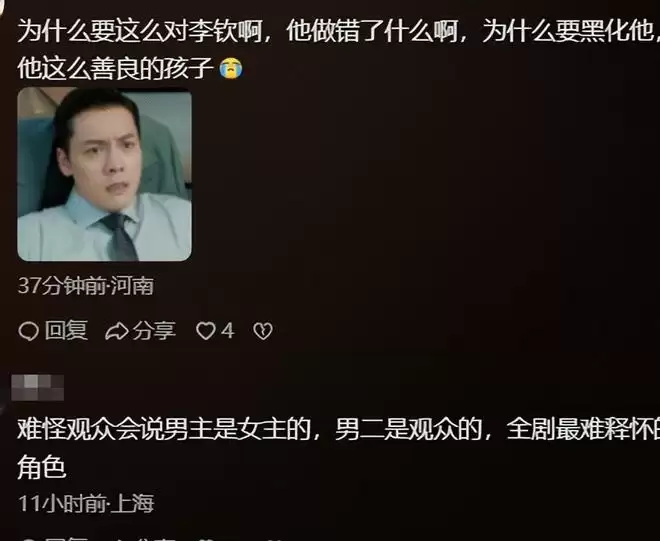660x541 pixels.
Task: Click the 11小时前·上海 timestamp
Action: (x=86, y=503)
